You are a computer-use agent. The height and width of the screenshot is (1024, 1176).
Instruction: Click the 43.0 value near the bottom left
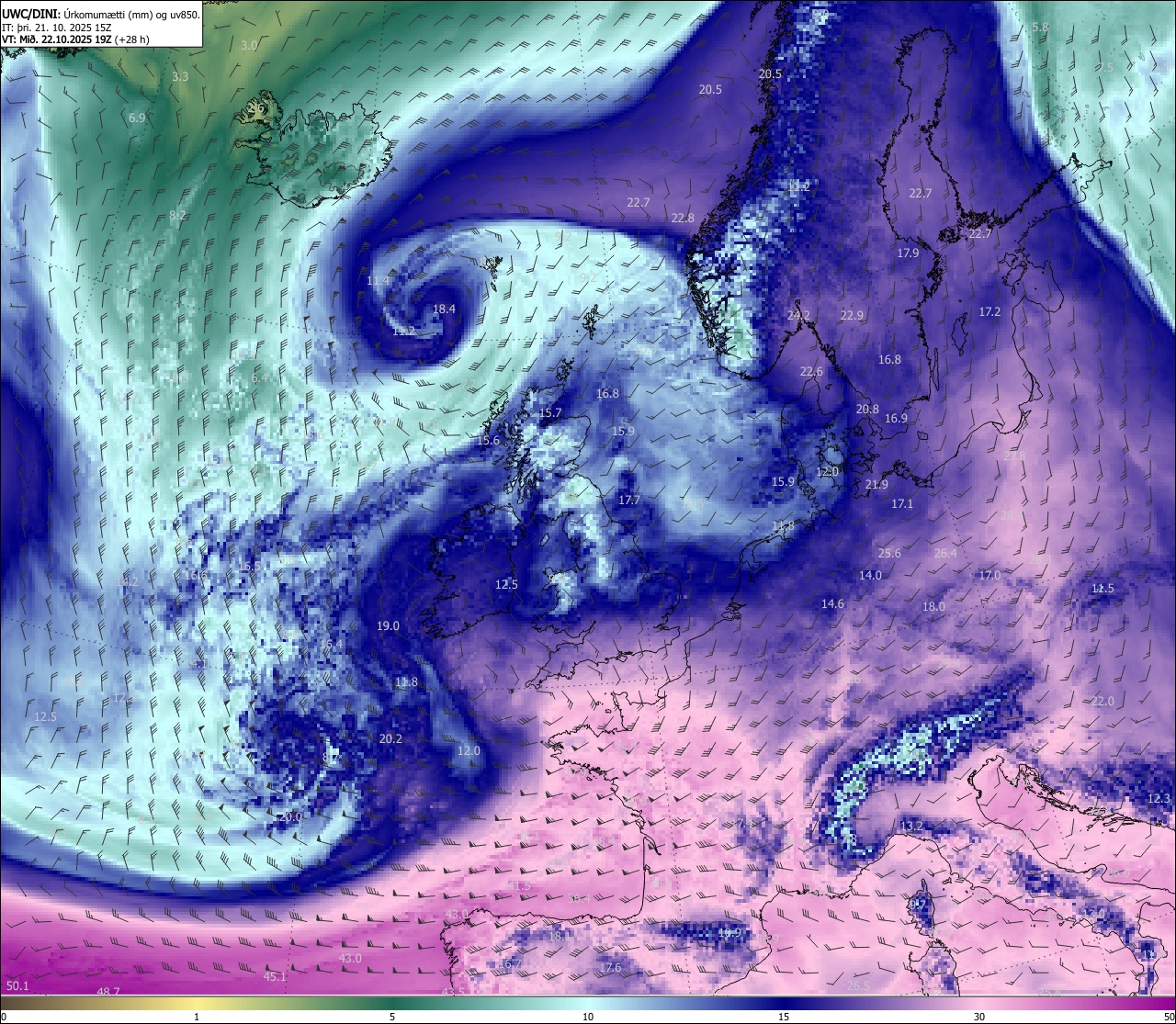coord(350,959)
